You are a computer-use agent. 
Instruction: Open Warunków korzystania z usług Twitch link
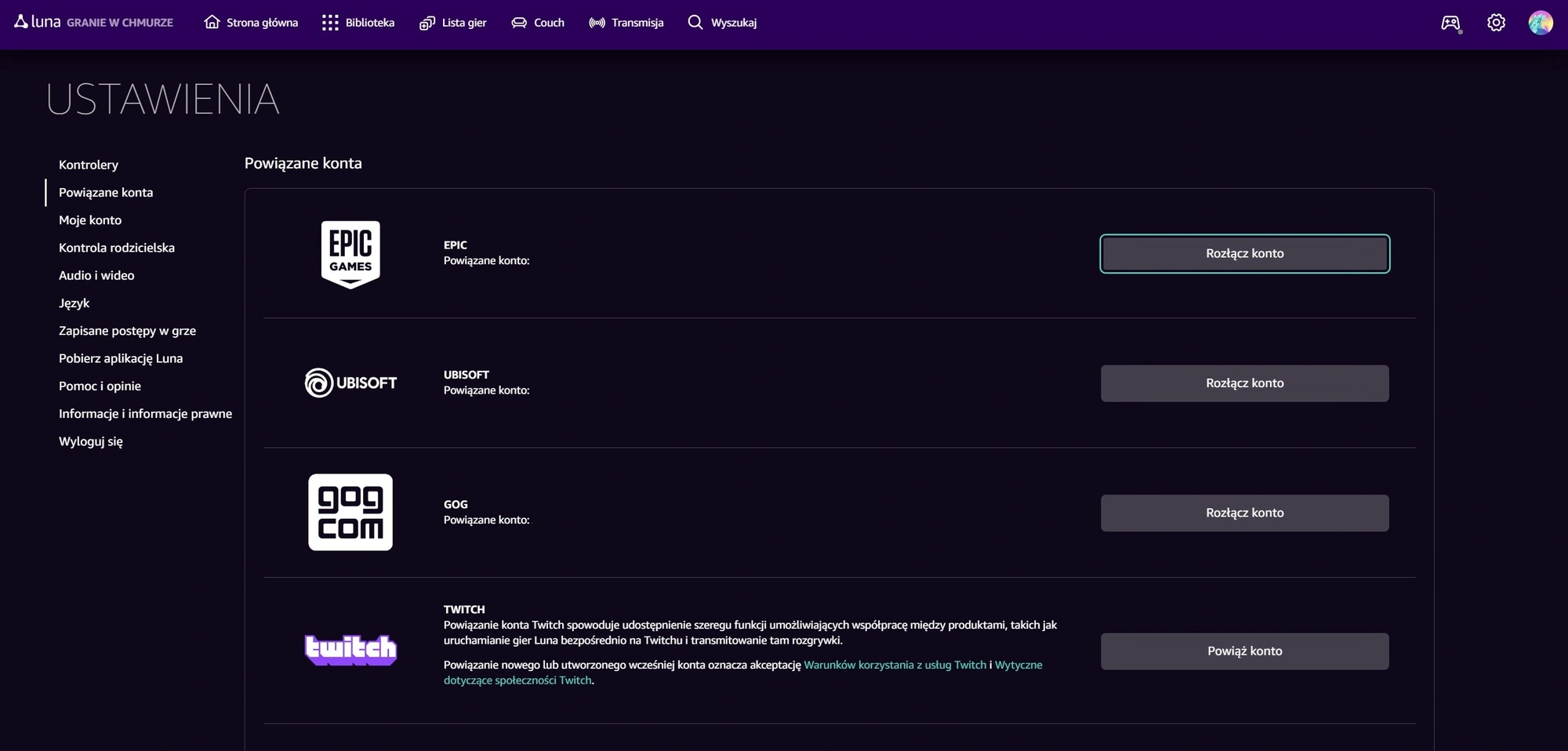pyautogui.click(x=895, y=665)
